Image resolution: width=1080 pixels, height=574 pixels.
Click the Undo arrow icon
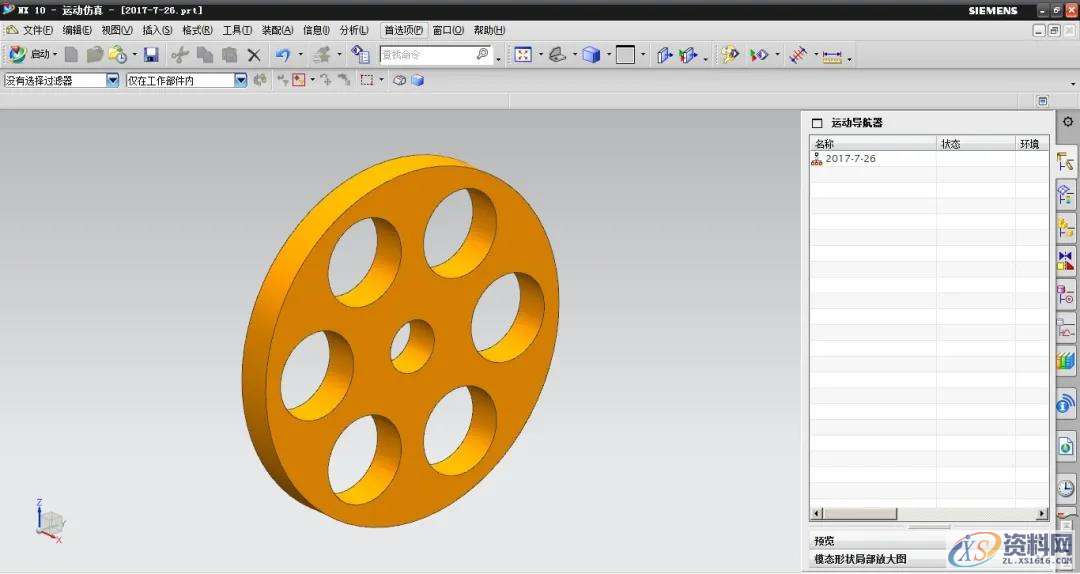(283, 55)
